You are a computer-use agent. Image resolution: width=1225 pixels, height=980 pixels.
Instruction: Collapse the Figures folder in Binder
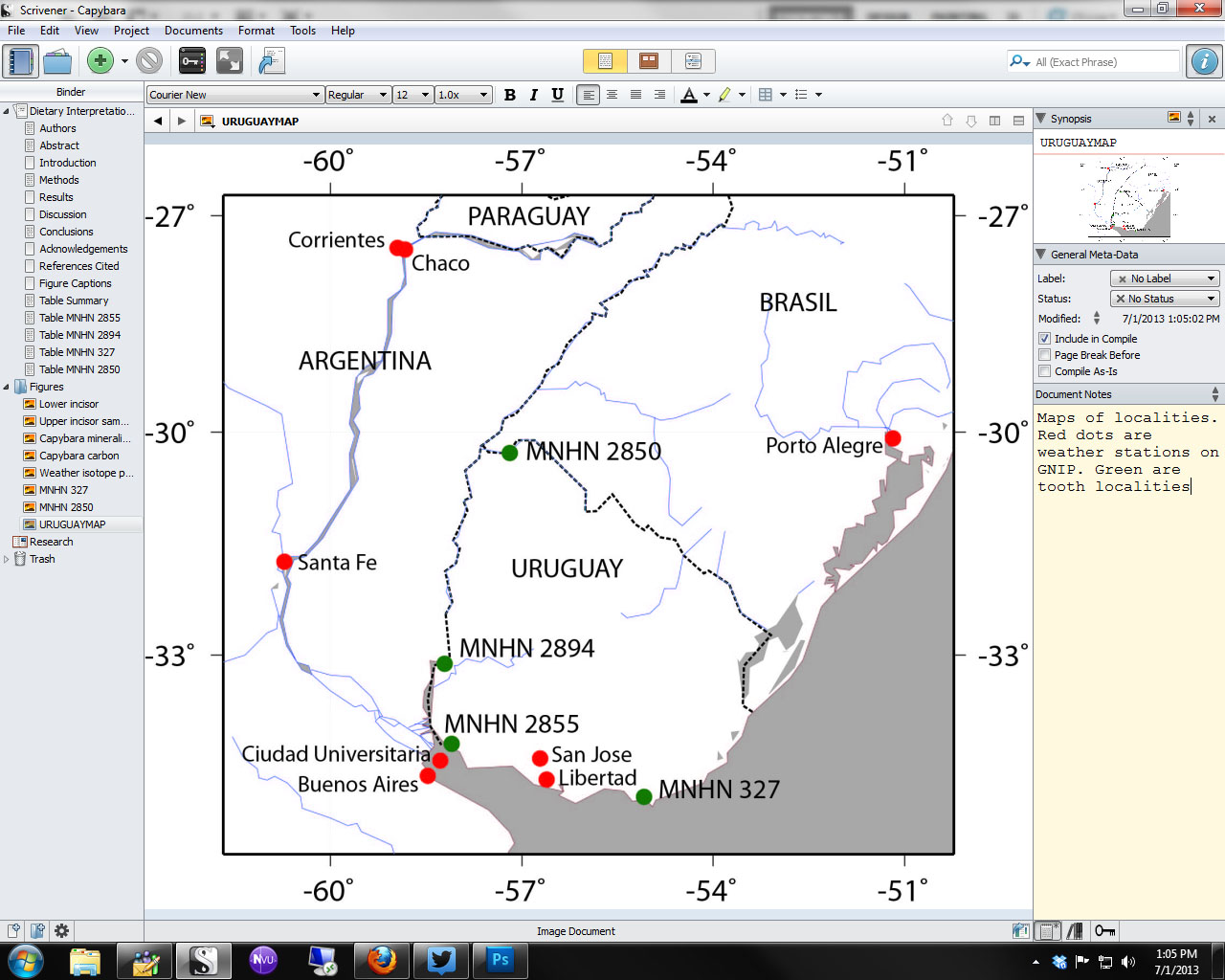(x=7, y=387)
